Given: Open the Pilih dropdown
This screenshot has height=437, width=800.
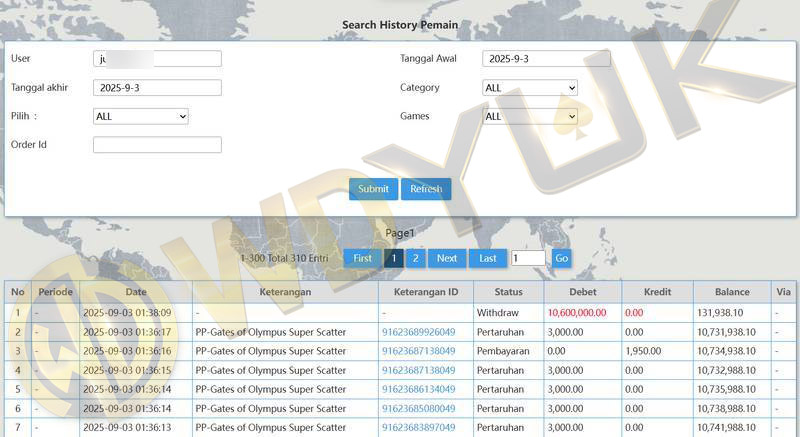Looking at the screenshot, I should (x=141, y=116).
